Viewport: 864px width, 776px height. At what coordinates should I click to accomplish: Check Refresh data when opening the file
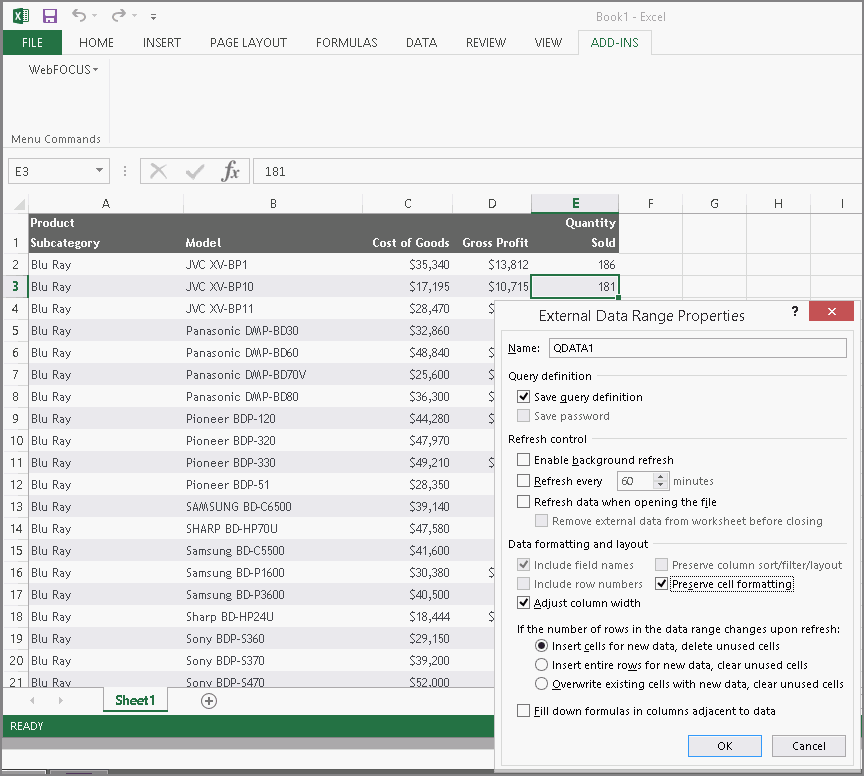point(523,502)
